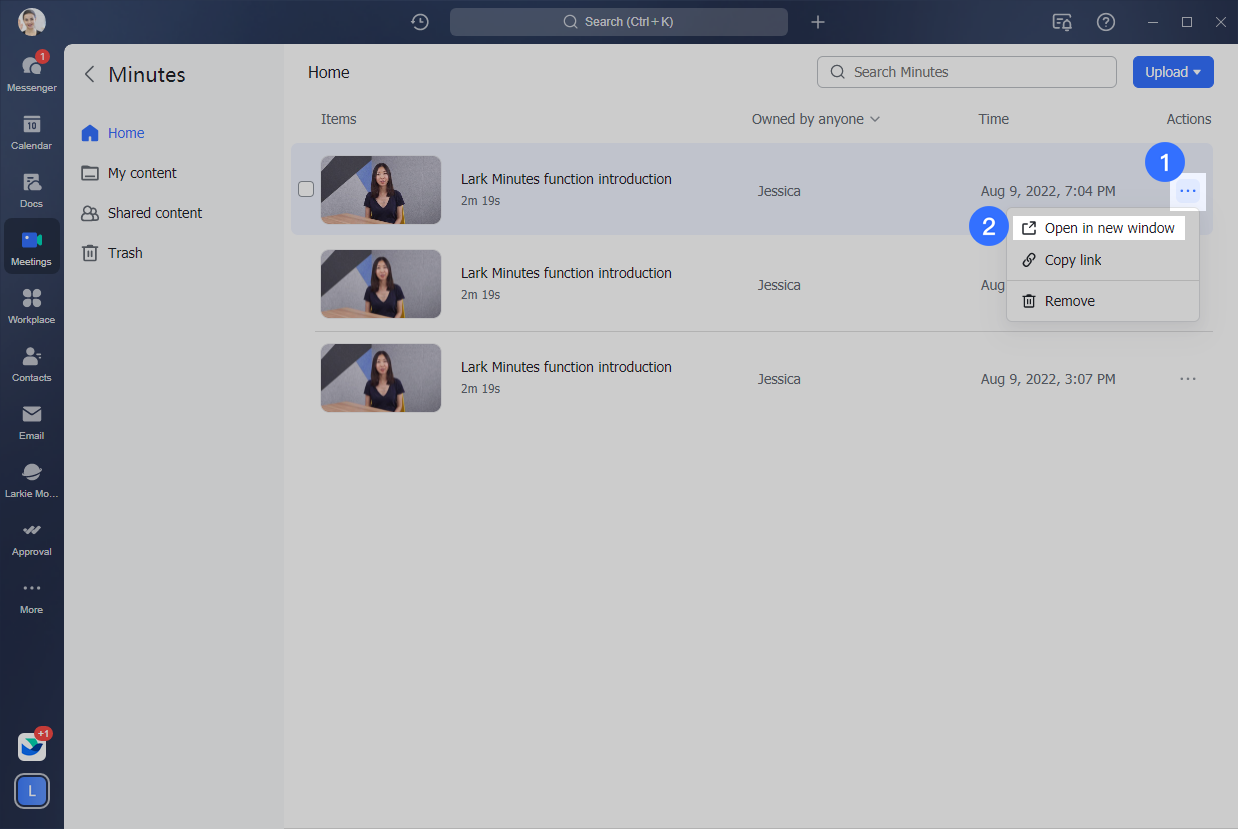This screenshot has height=829, width=1238.
Task: Go to Docs in the sidebar
Action: tap(31, 188)
